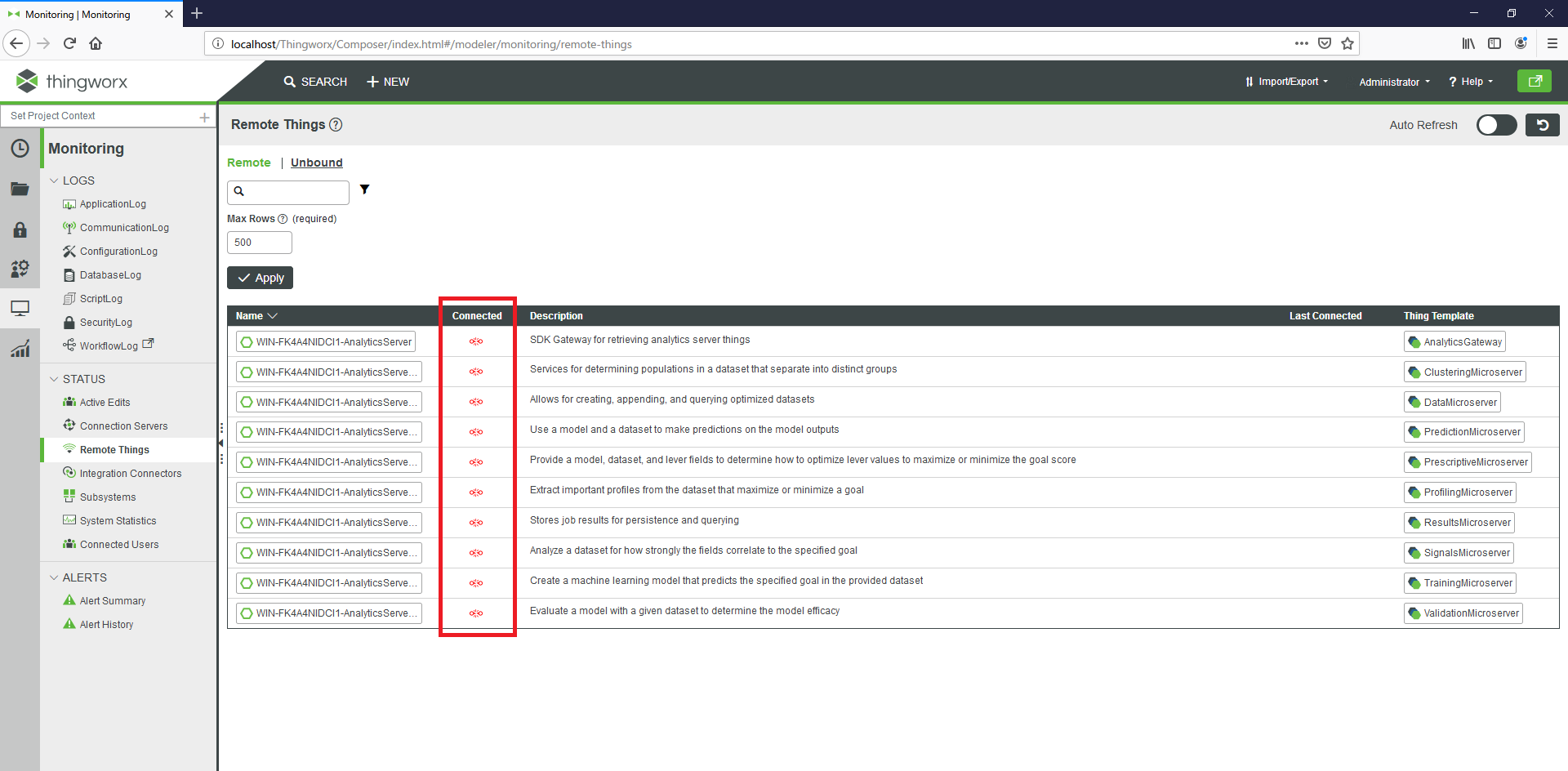This screenshot has height=771, width=1568.
Task: Collapse the LOGS section chevron
Action: pyautogui.click(x=54, y=180)
